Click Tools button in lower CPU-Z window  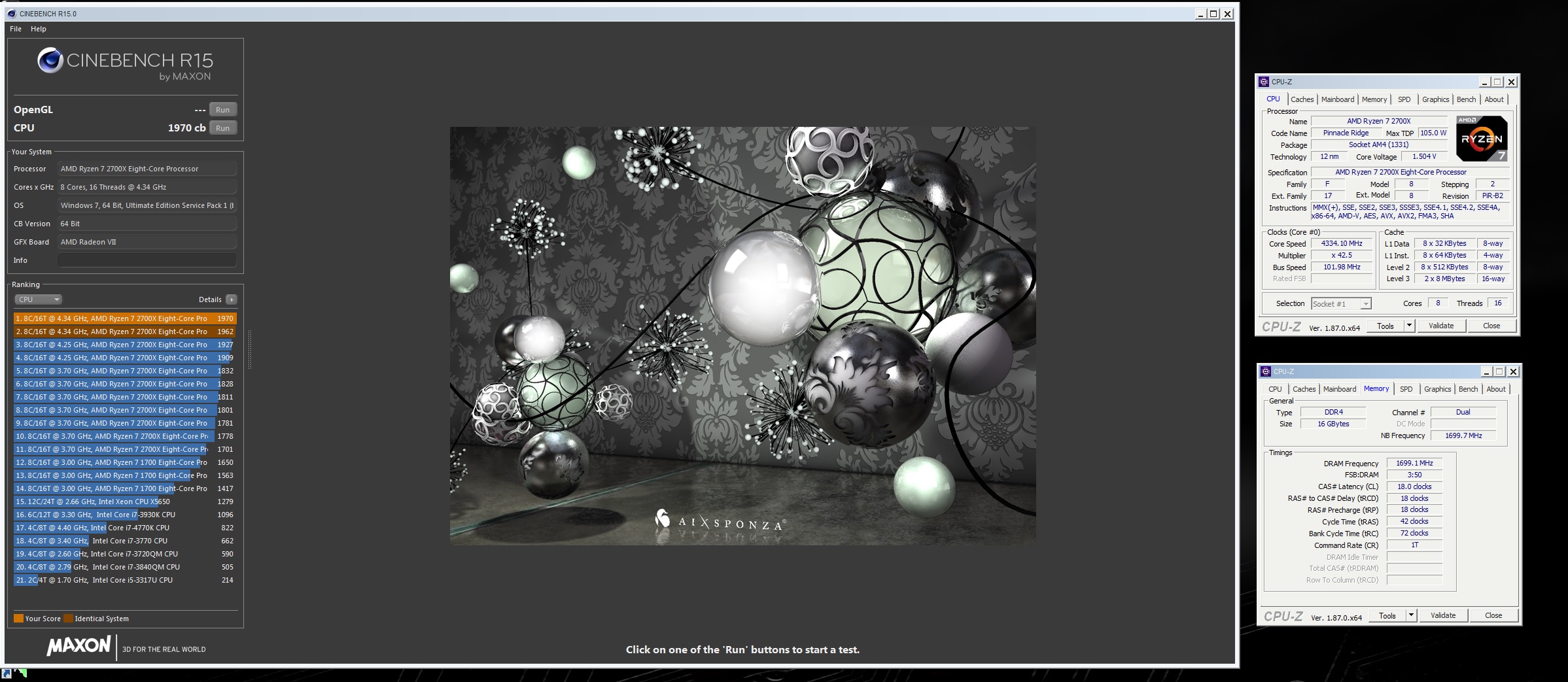1387,615
